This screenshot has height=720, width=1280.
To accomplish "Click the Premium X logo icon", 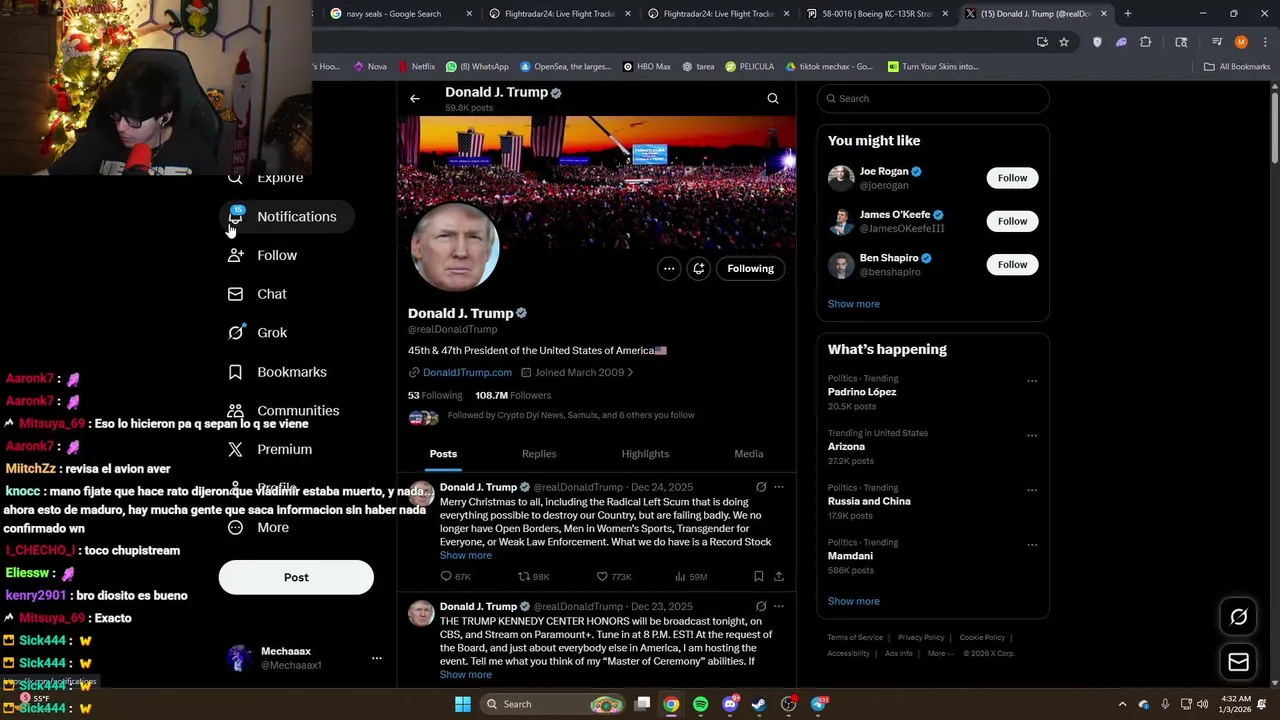I will [235, 450].
